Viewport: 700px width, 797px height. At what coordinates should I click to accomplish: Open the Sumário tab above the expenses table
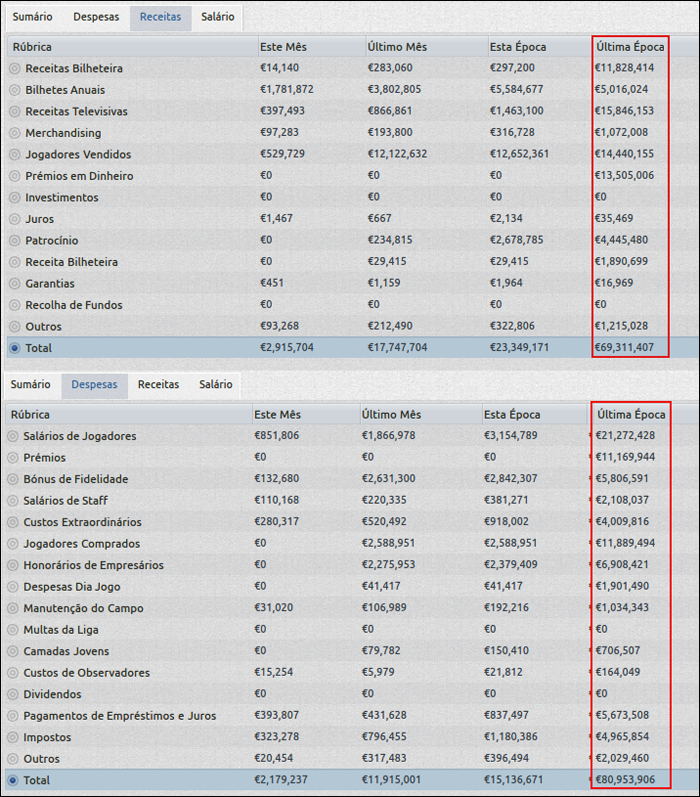[31, 384]
